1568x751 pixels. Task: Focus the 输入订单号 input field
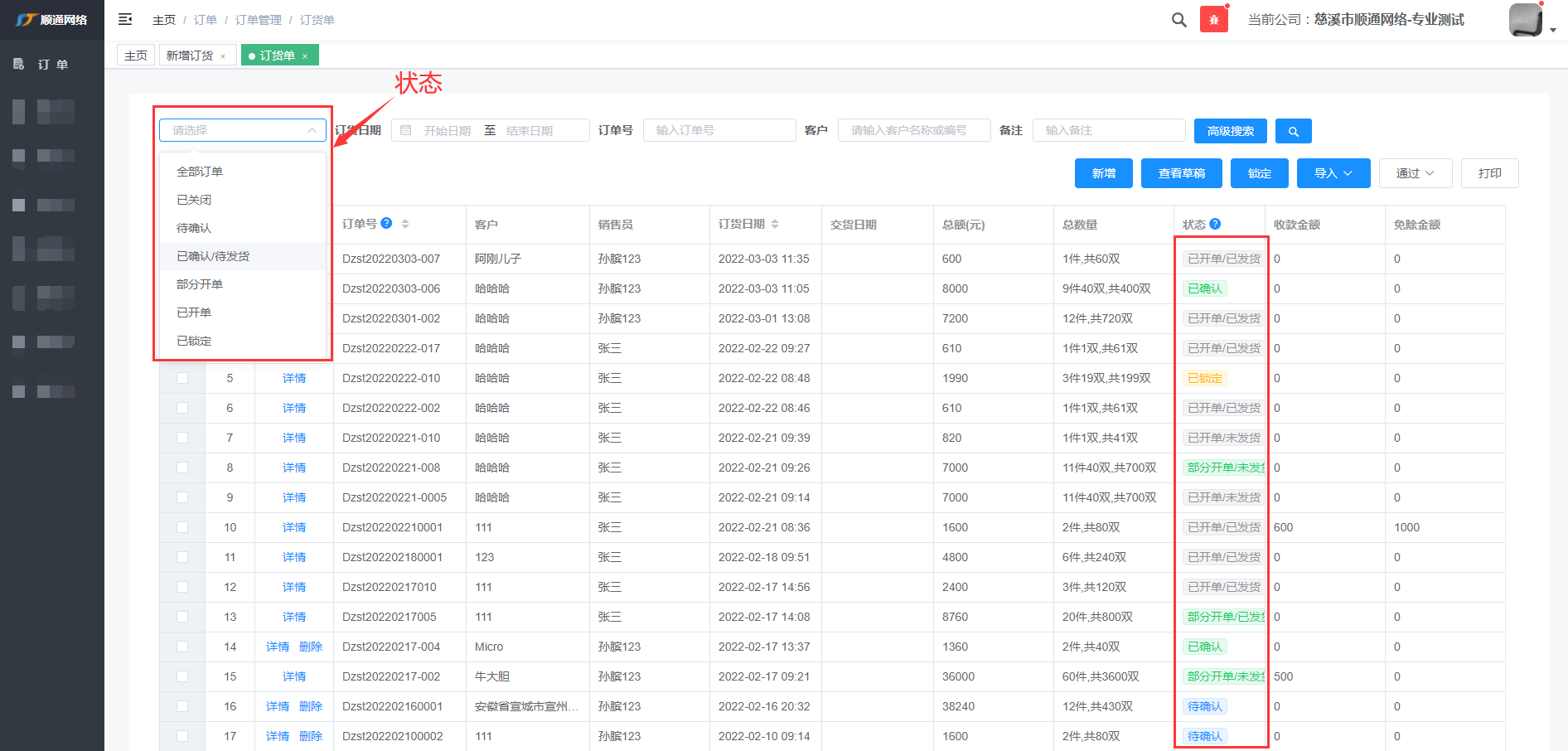[719, 130]
